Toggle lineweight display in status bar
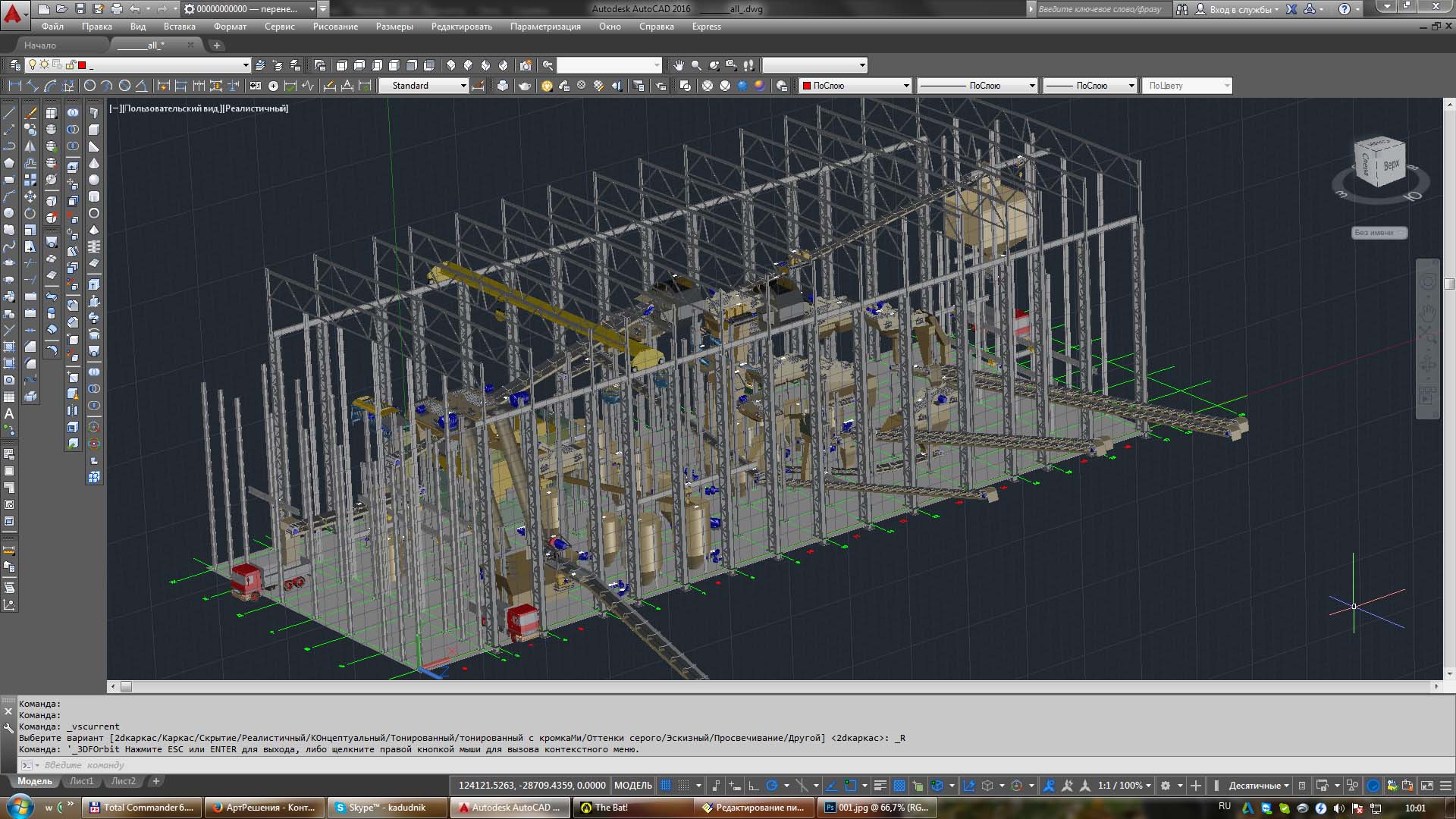1456x819 pixels. 880,786
